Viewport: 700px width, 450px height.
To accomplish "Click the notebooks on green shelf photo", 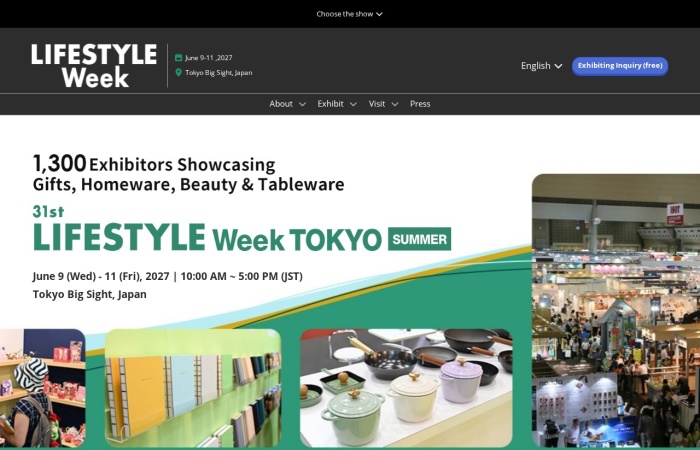I will tap(193, 388).
